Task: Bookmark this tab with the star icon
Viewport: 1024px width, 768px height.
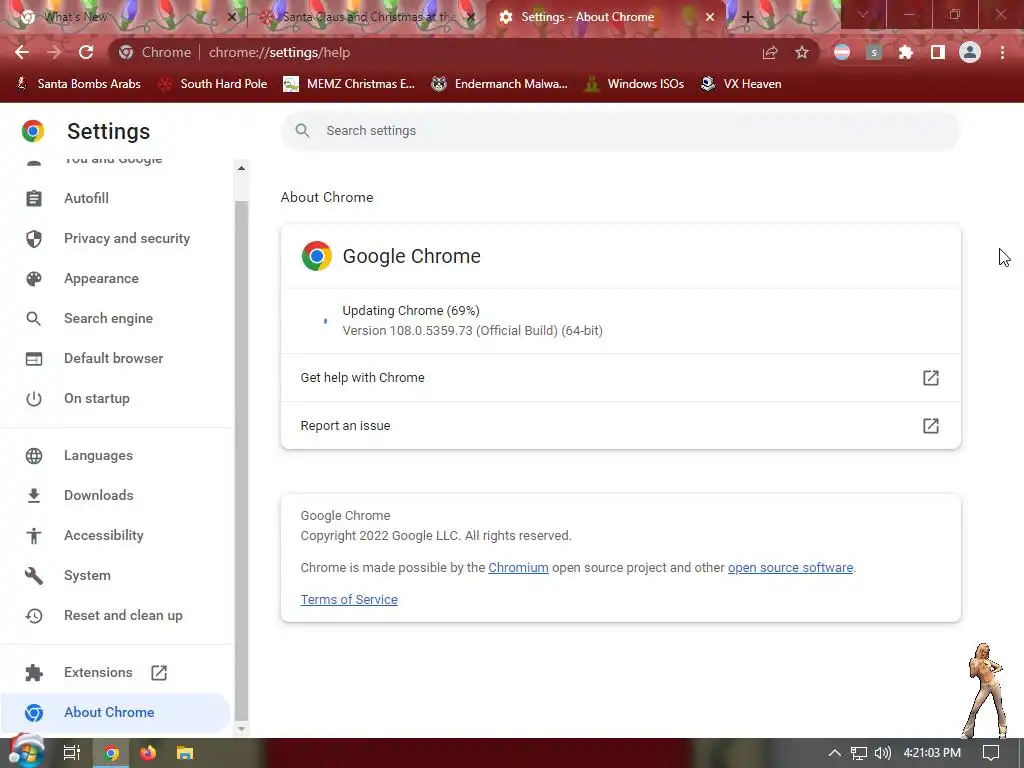Action: (801, 52)
